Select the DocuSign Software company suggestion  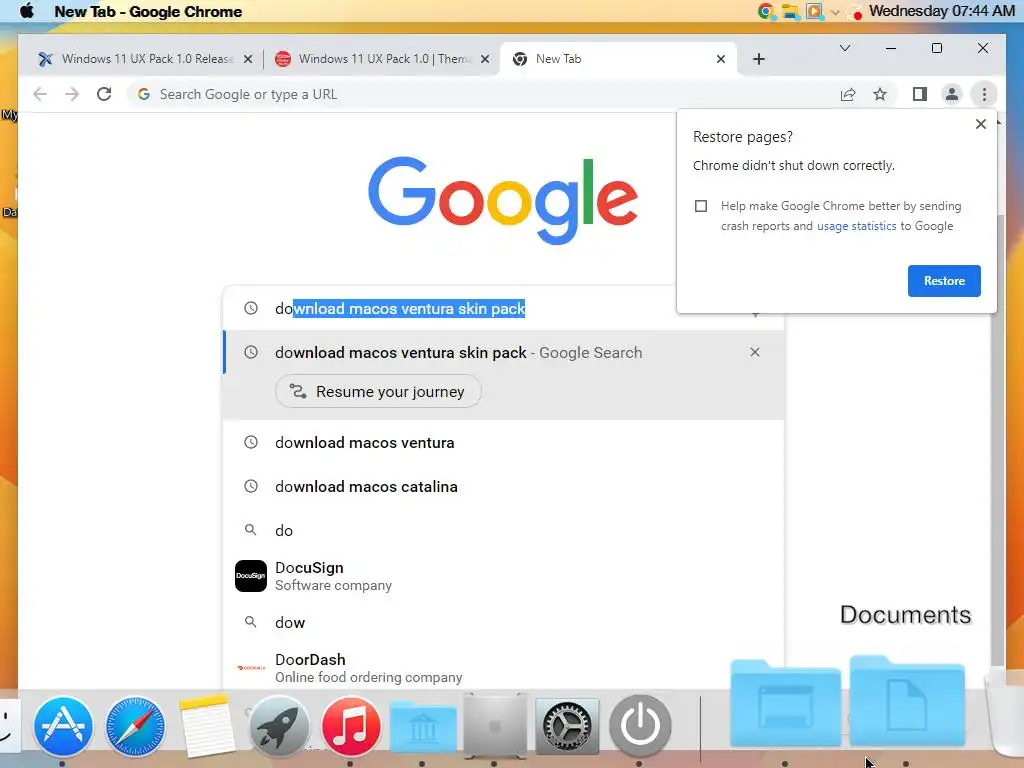point(504,576)
